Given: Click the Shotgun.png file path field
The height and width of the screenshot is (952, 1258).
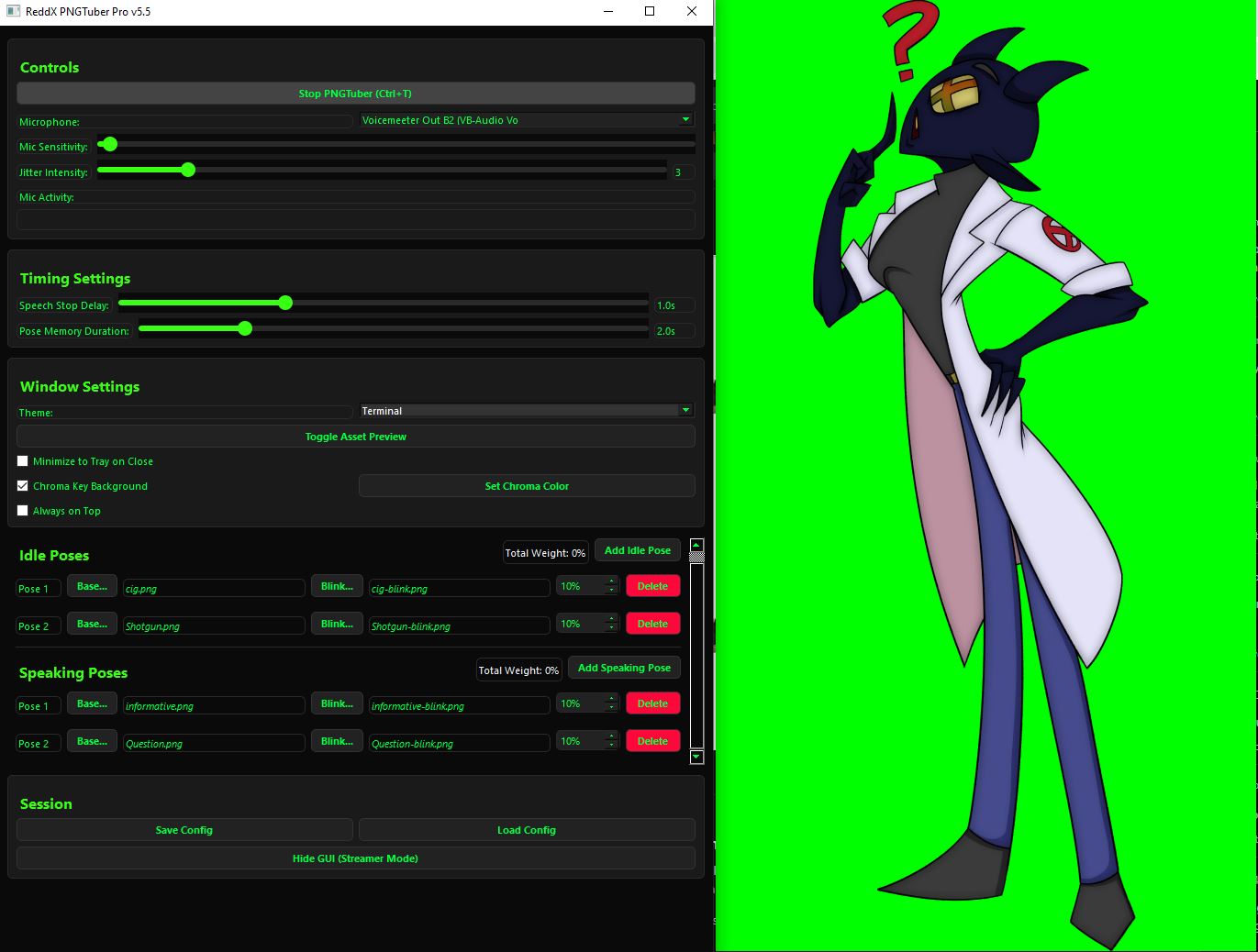Looking at the screenshot, I should click(x=214, y=626).
